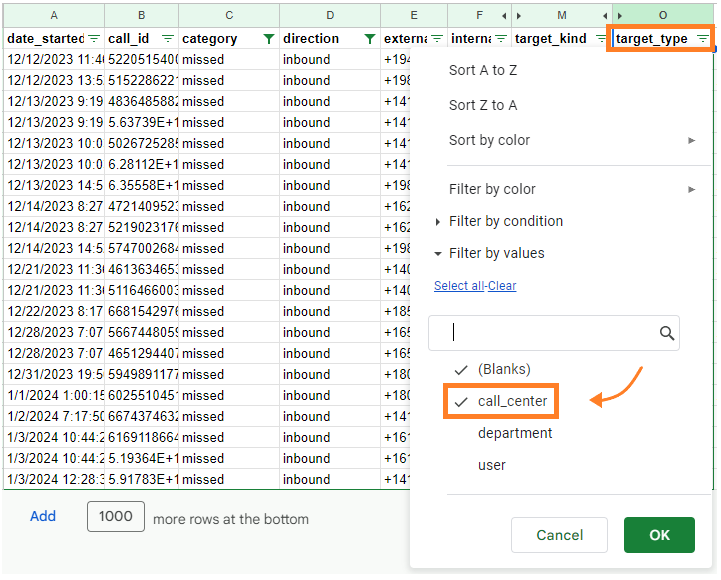Image resolution: width=721 pixels, height=580 pixels.
Task: Open active filter icon in category header
Action: click(x=269, y=39)
